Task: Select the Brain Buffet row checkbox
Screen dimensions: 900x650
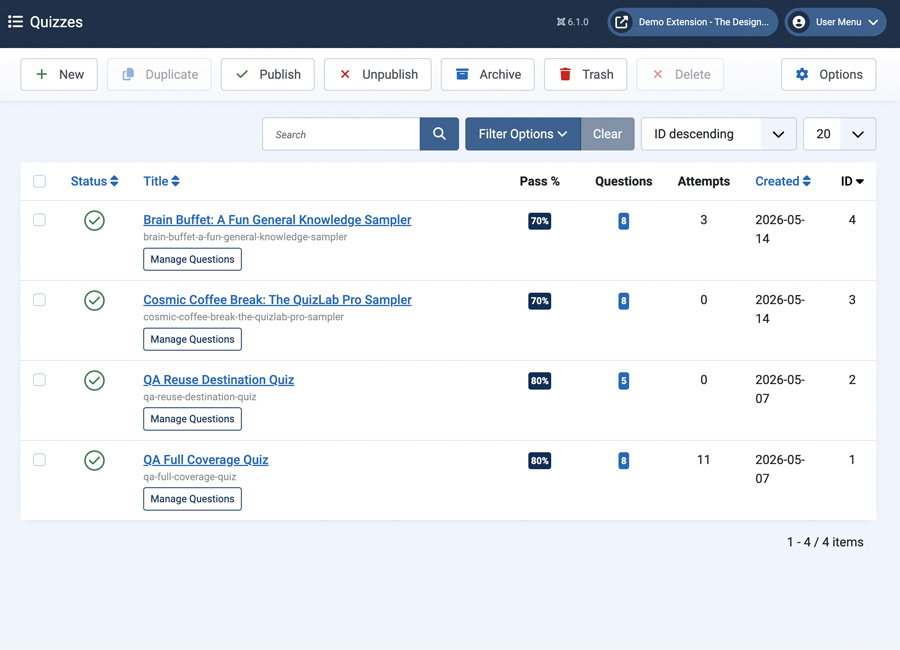Action: click(40, 220)
